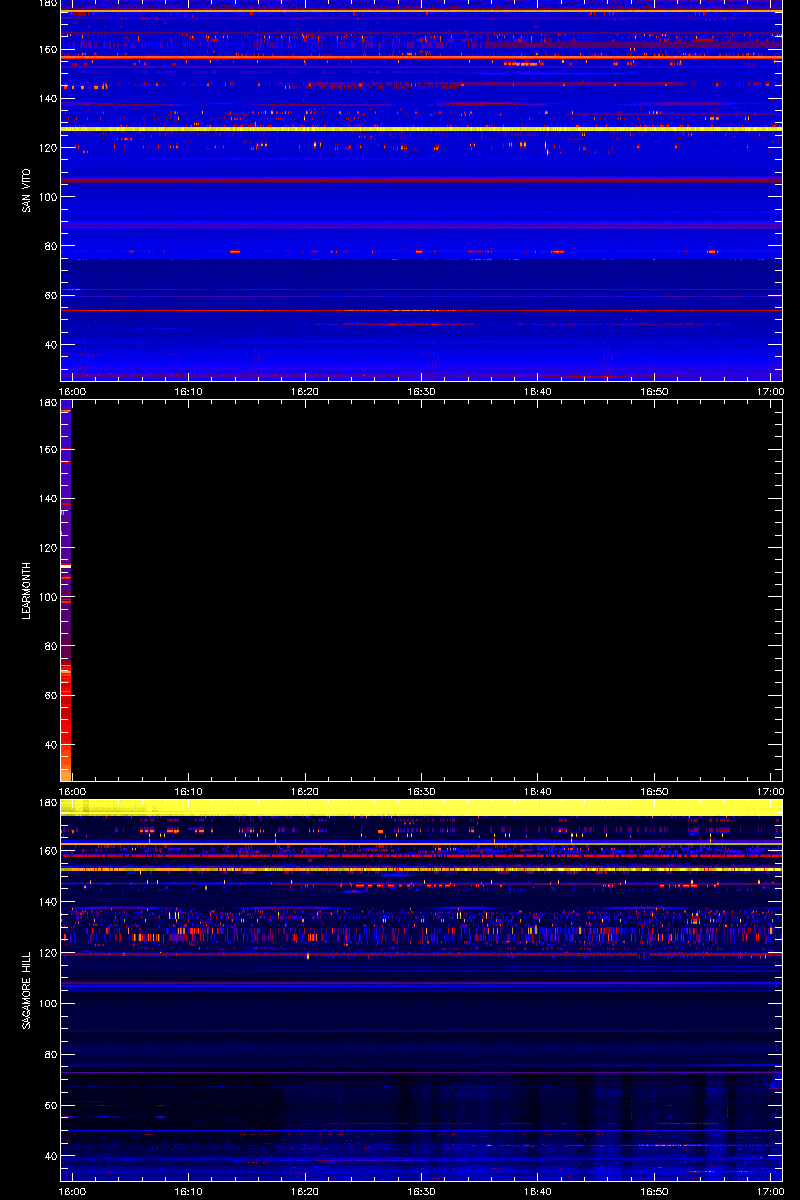The width and height of the screenshot is (800, 1200).
Task: Click the LEARMONTH axis label
Action: (x=26, y=590)
